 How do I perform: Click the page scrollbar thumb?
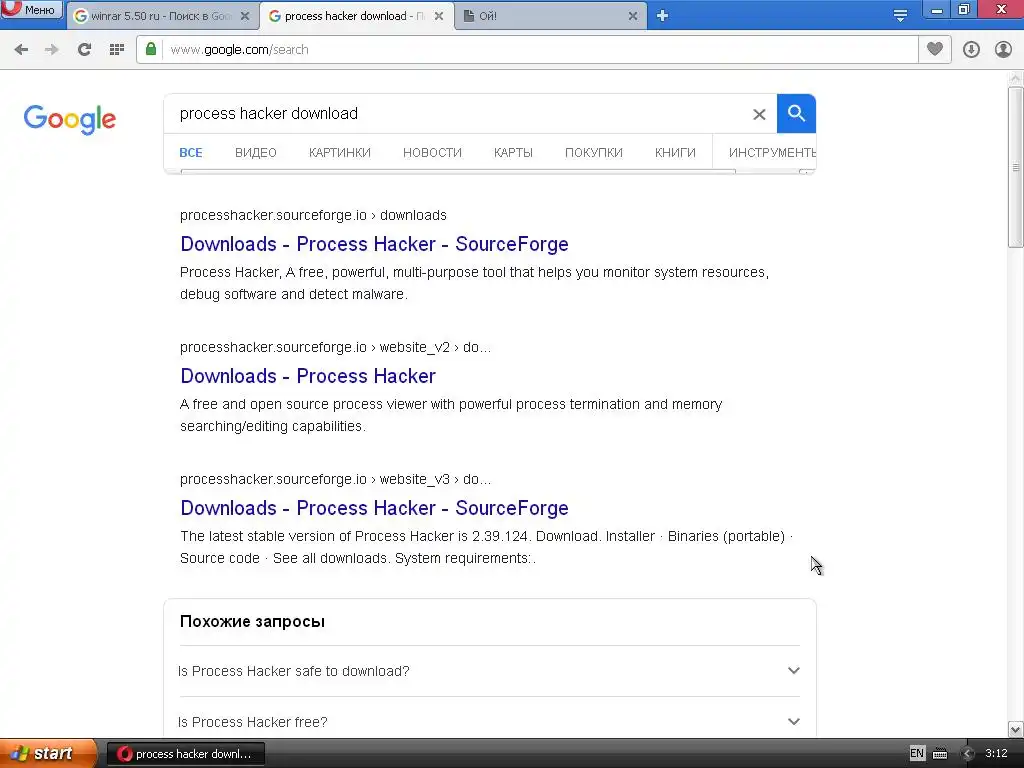point(1016,167)
